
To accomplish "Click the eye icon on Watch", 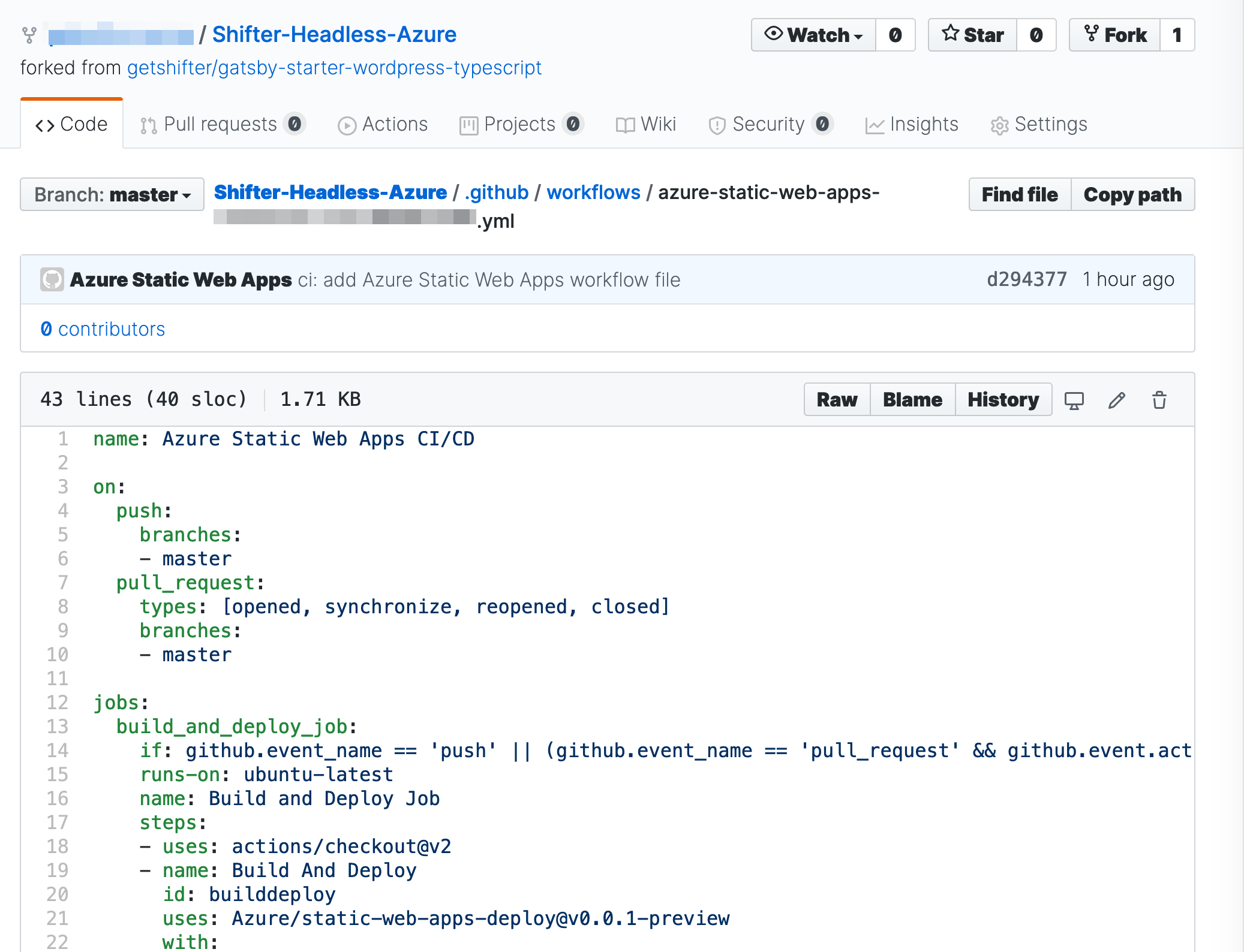I will pyautogui.click(x=774, y=34).
